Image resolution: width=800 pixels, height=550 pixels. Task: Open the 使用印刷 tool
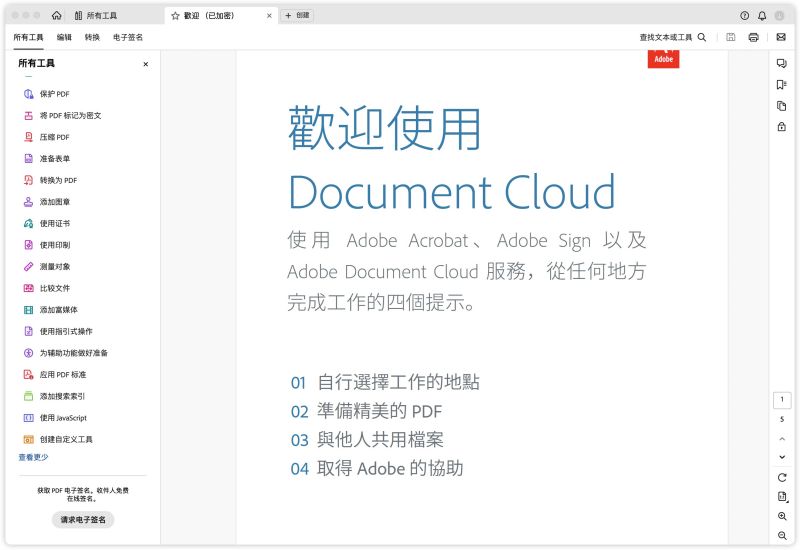tap(47, 245)
